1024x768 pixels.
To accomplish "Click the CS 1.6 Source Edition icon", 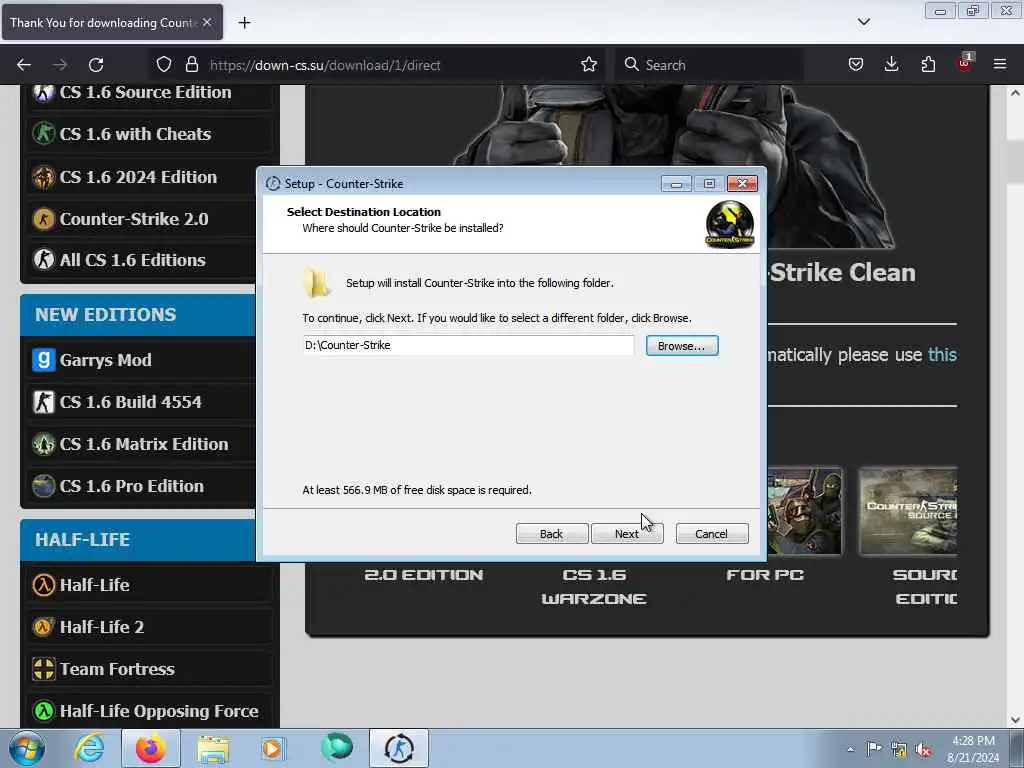I will point(44,93).
